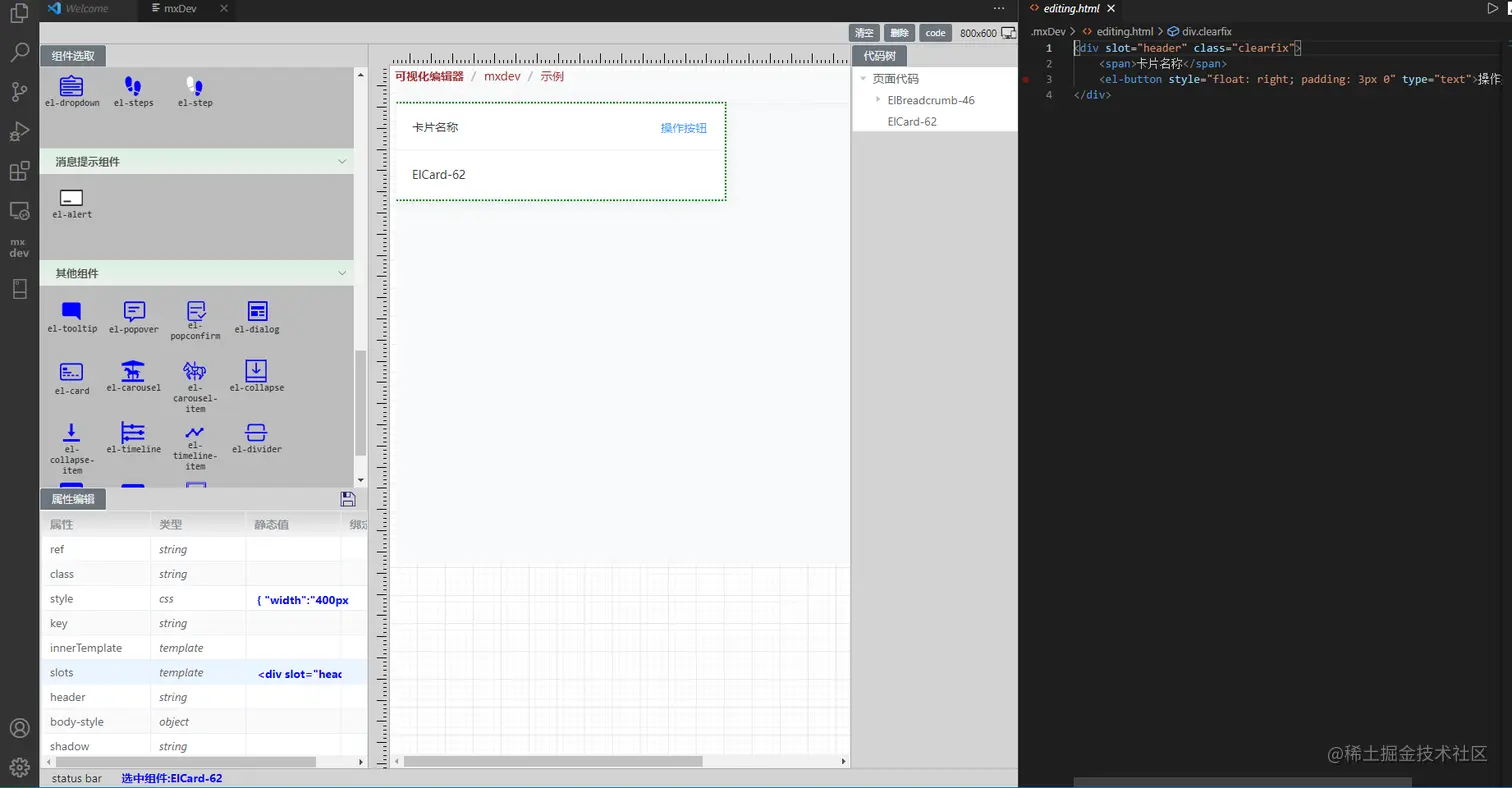Select the 属性编辑 panel tab
Image resolution: width=1512 pixels, height=788 pixels.
point(73,499)
